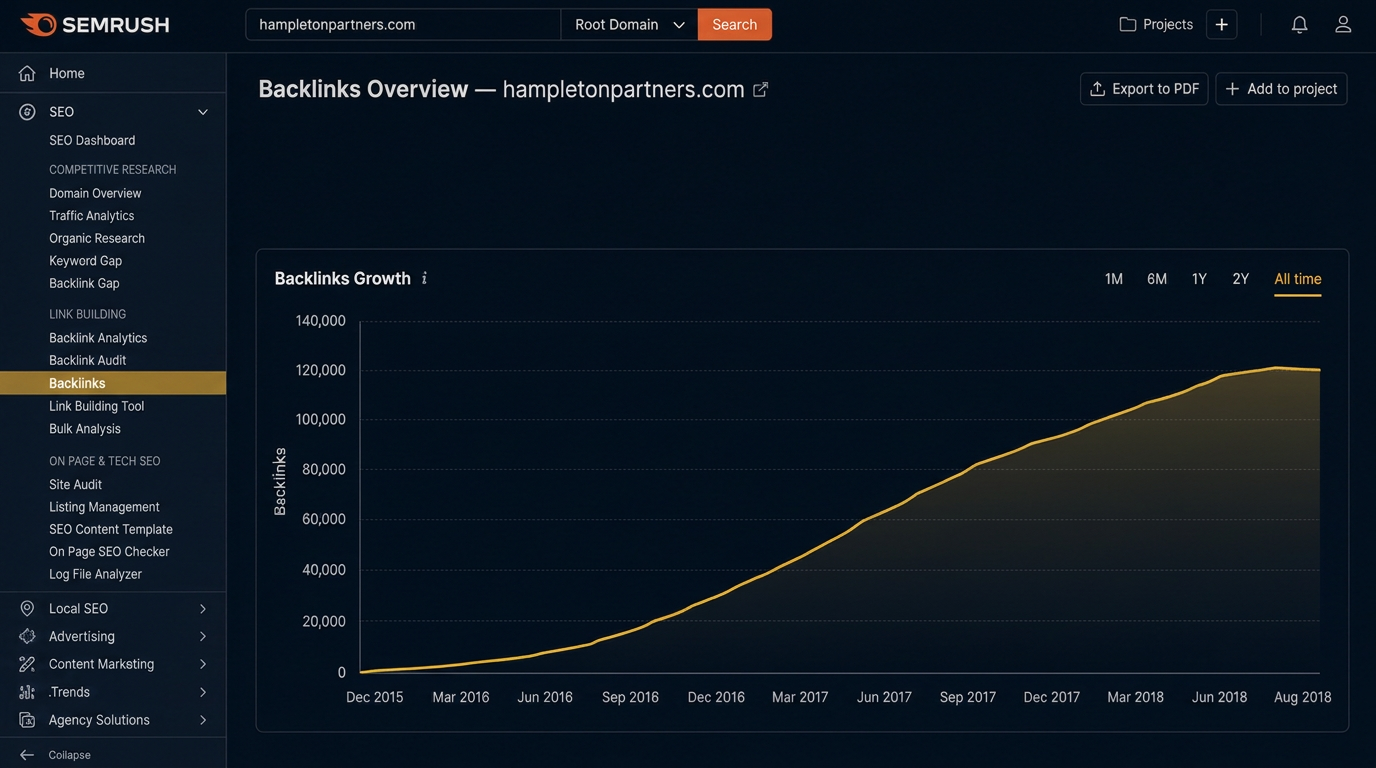1376x768 pixels.
Task: Click the ON PAGE & TECH SEO heading
Action: pos(105,461)
